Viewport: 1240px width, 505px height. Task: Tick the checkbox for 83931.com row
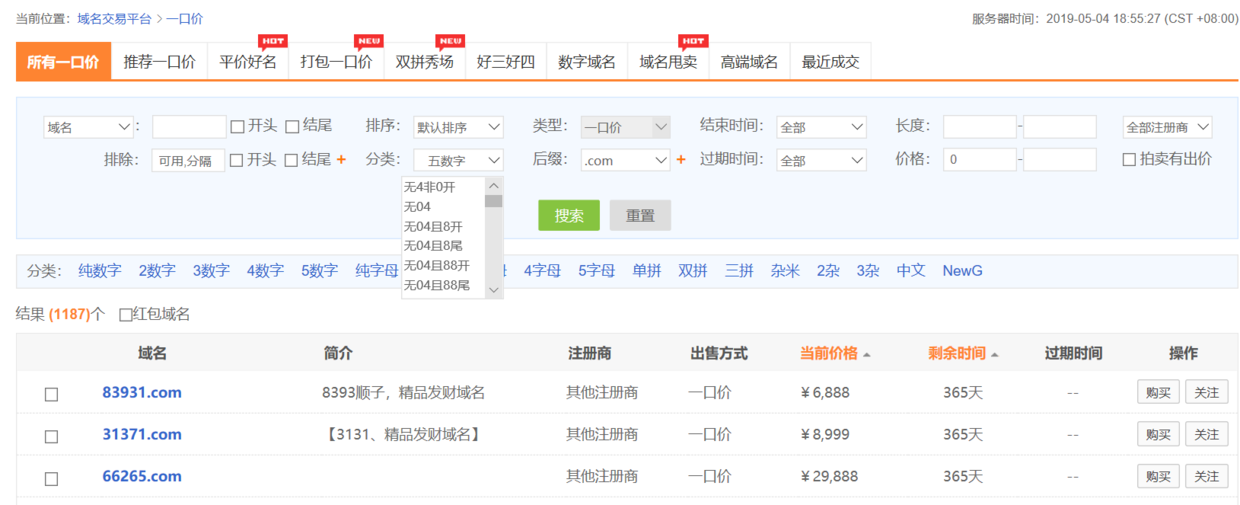pyautogui.click(x=51, y=394)
